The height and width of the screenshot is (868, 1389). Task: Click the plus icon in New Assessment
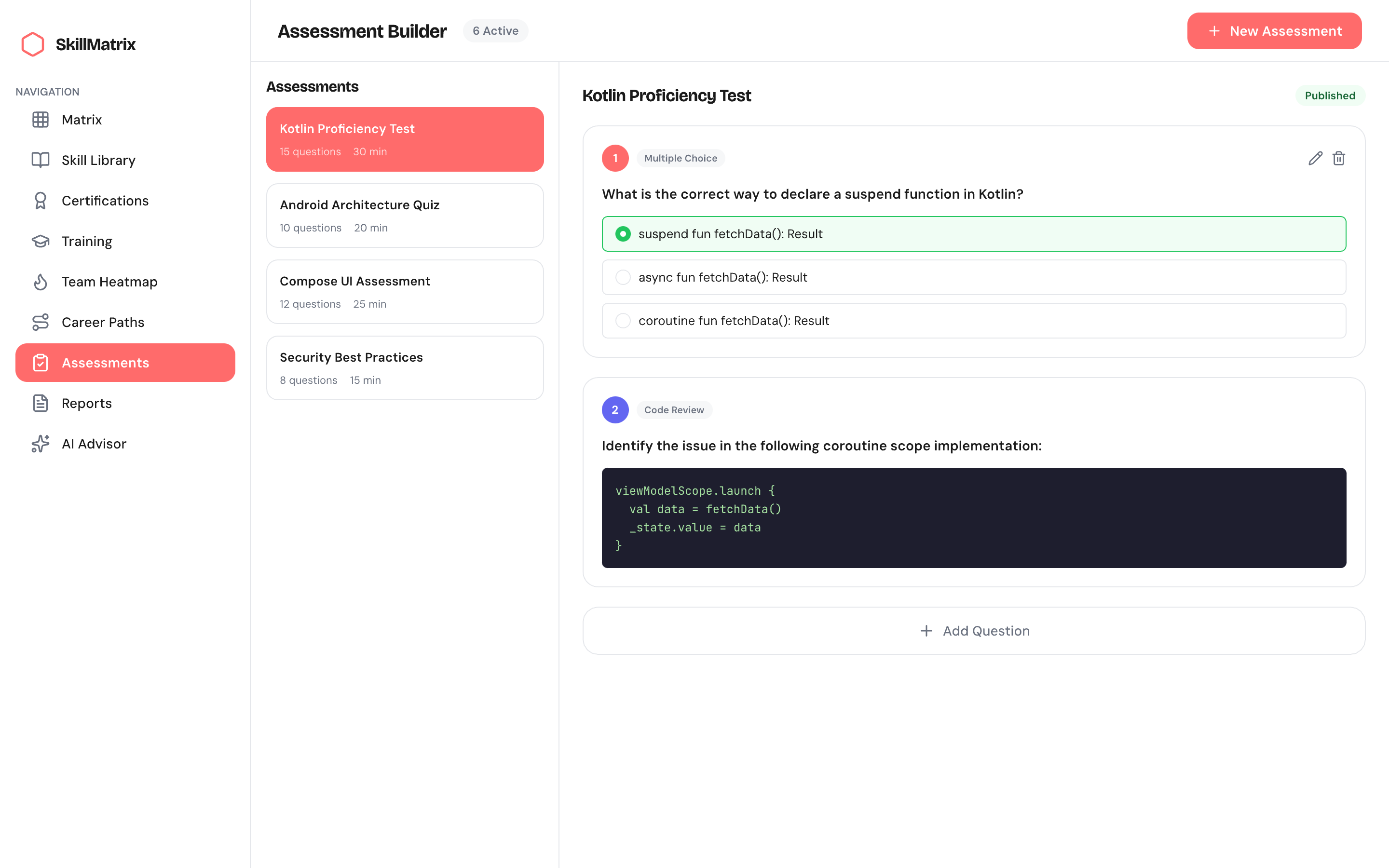click(1214, 31)
